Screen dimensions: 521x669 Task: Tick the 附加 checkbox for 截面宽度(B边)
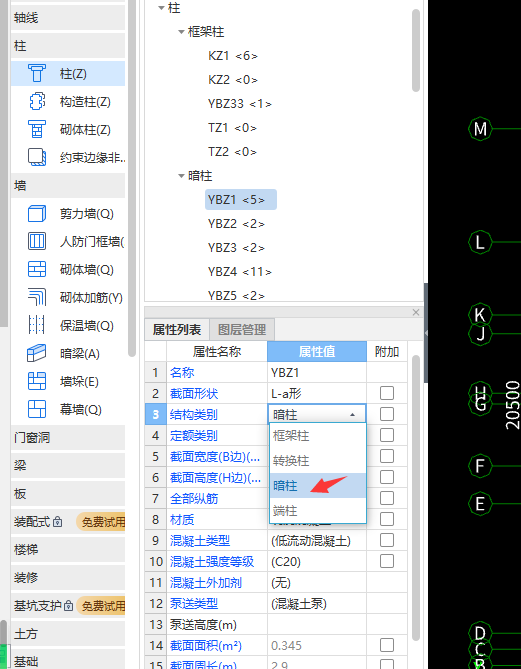(387, 456)
